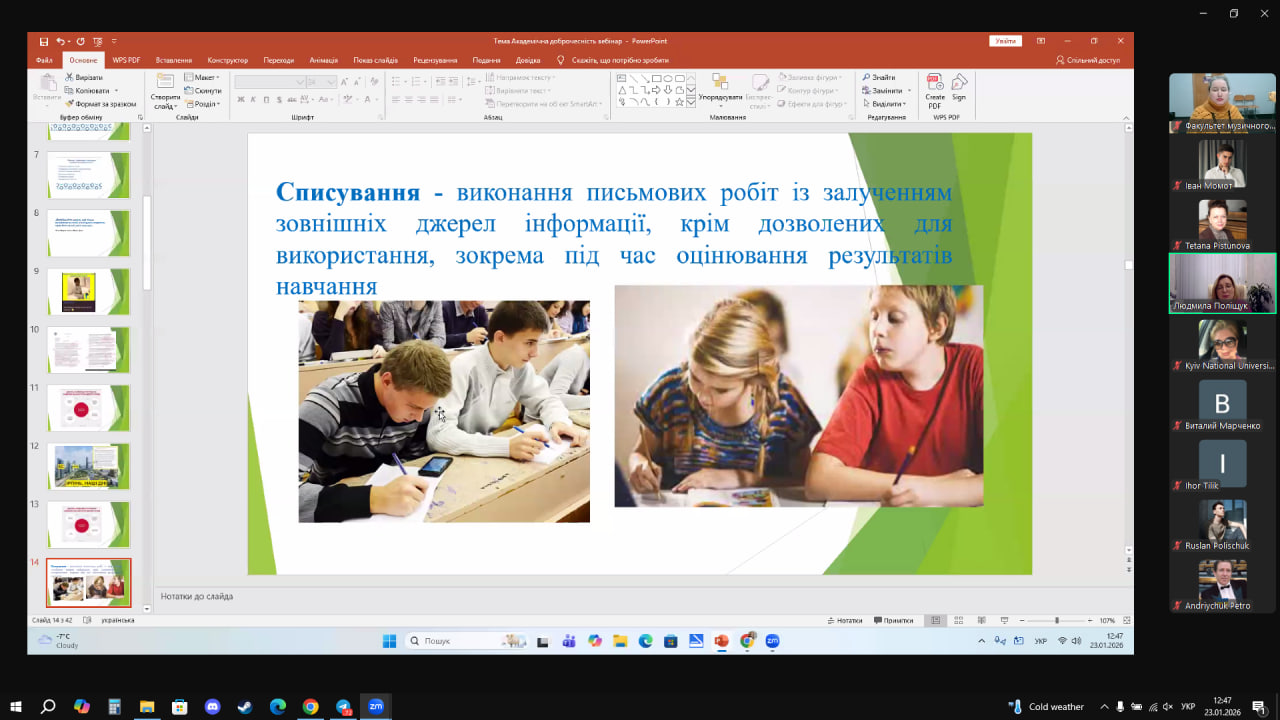This screenshot has width=1280, height=720.
Task: Open the Конструктор ribbon tab
Action: point(227,60)
